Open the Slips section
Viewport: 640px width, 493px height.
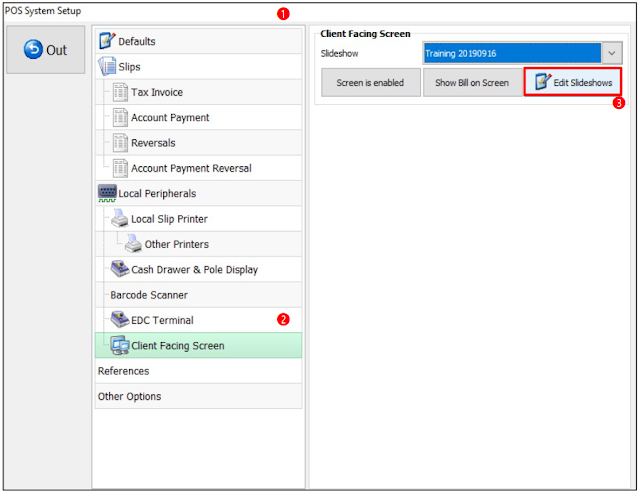(199, 67)
